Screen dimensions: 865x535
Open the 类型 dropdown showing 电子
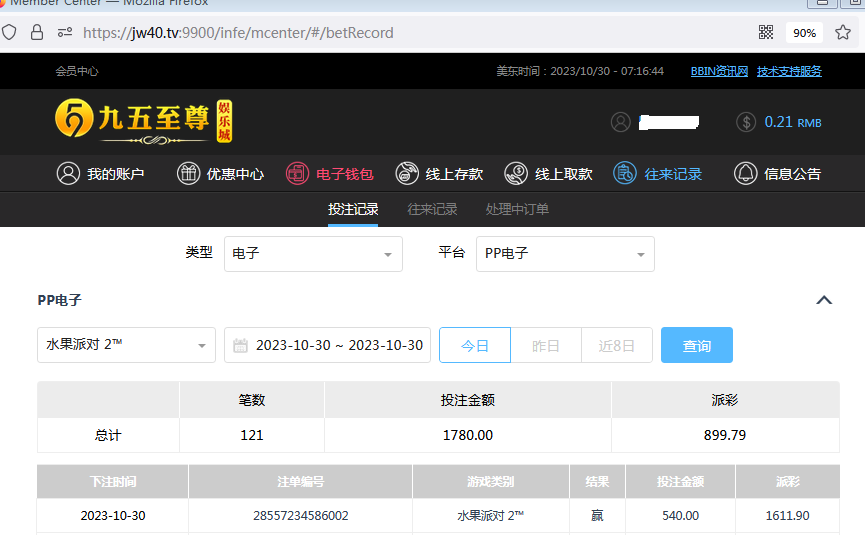tap(313, 254)
